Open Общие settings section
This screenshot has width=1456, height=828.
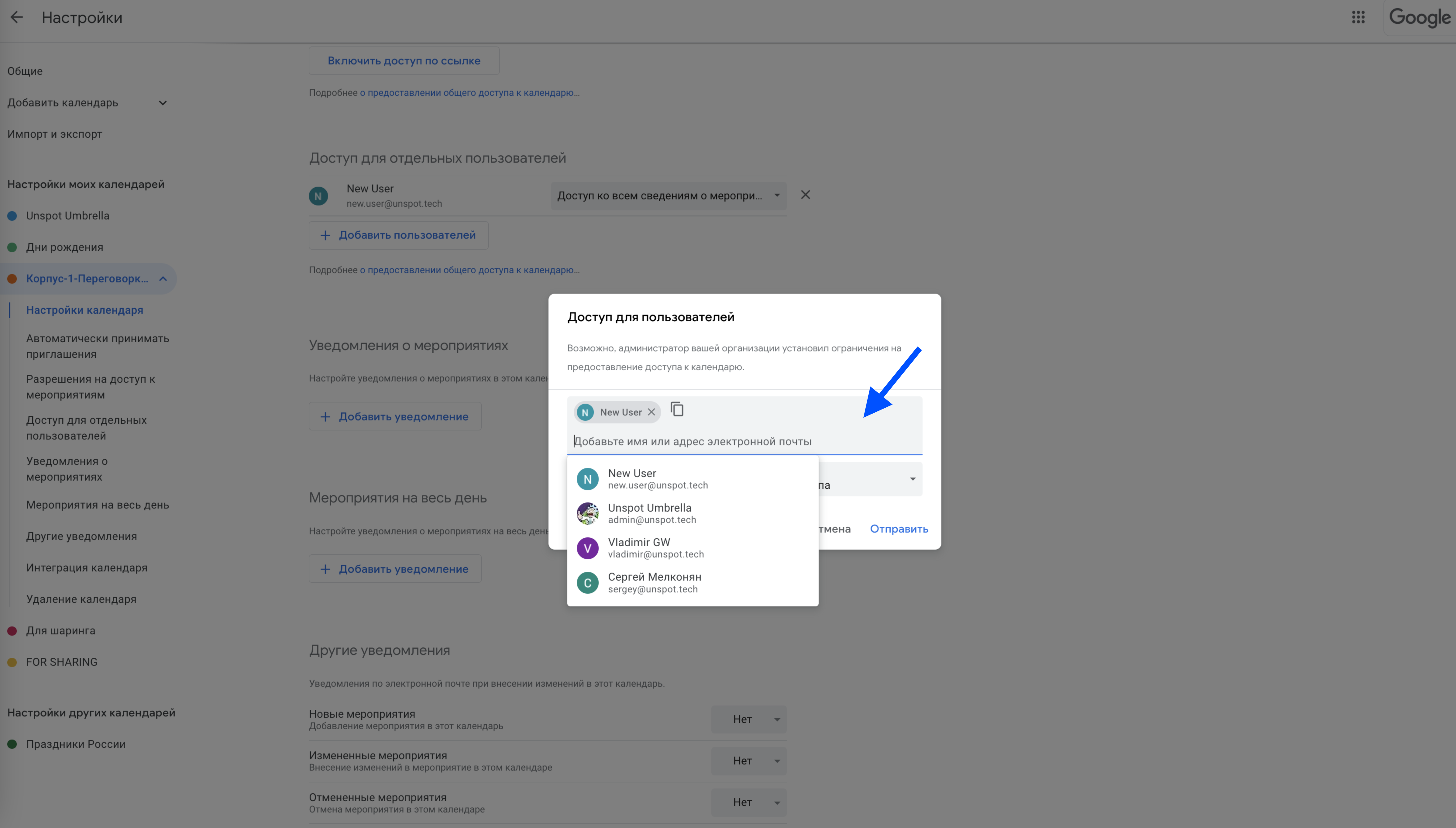[x=25, y=71]
